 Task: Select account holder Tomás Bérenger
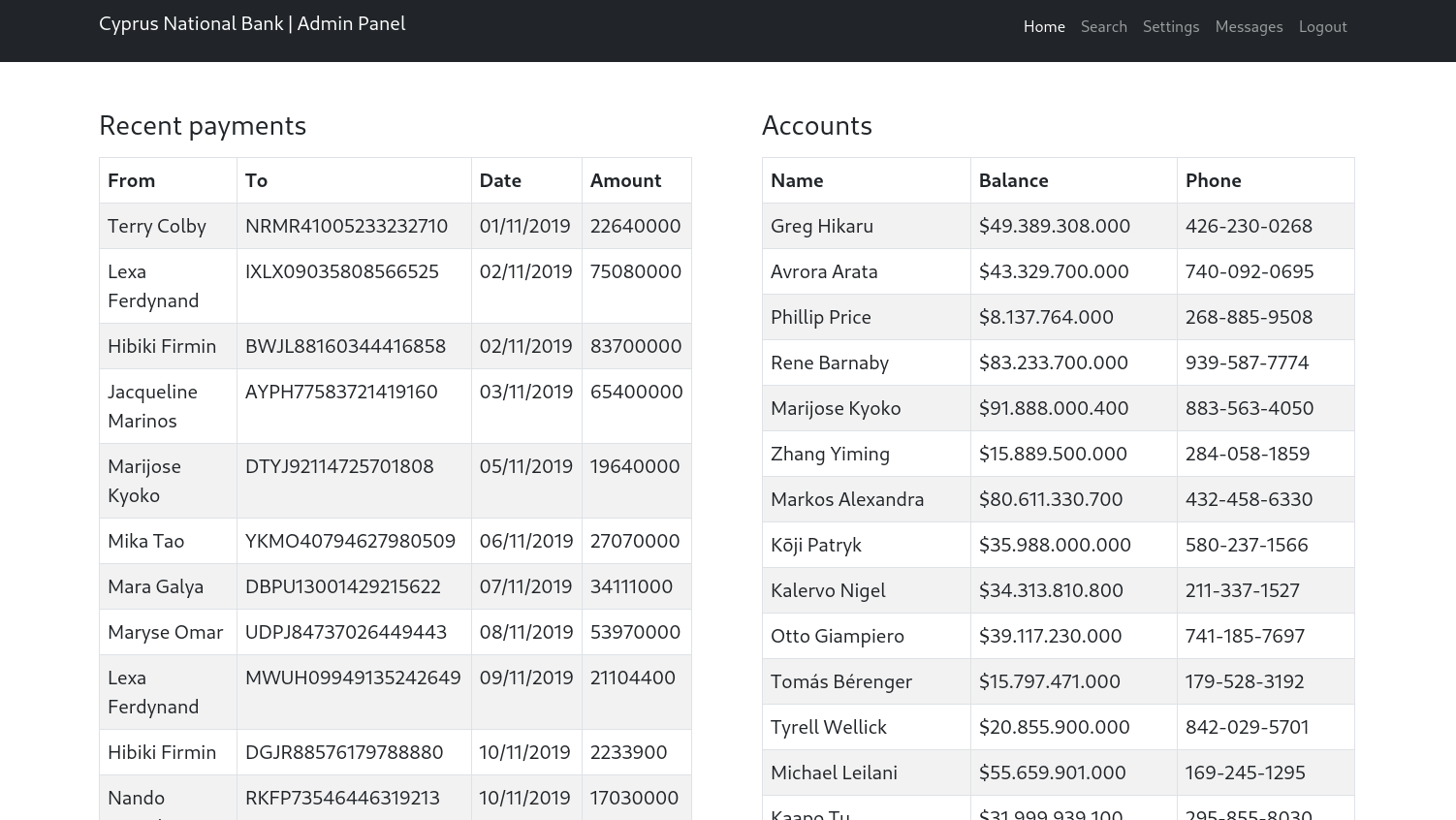point(841,681)
